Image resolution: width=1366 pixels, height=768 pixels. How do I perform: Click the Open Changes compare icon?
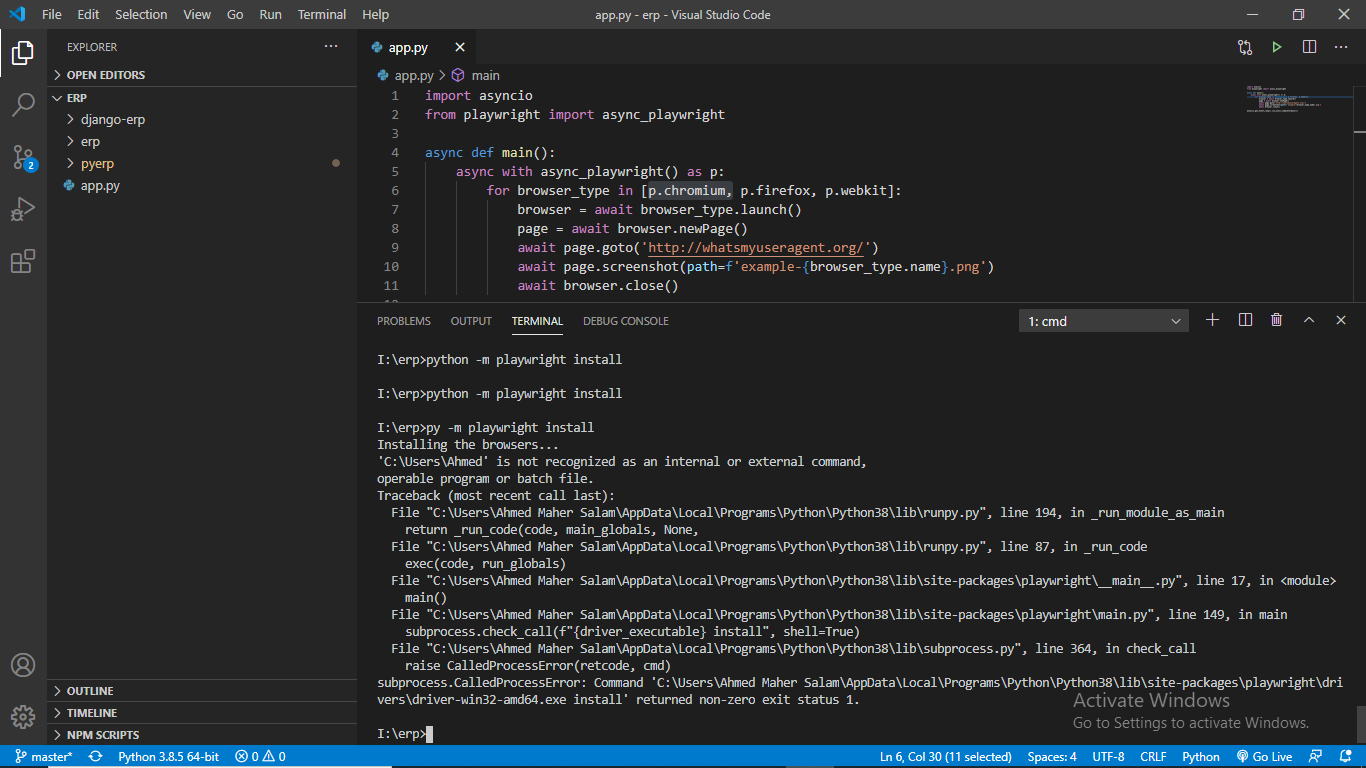[x=1245, y=47]
